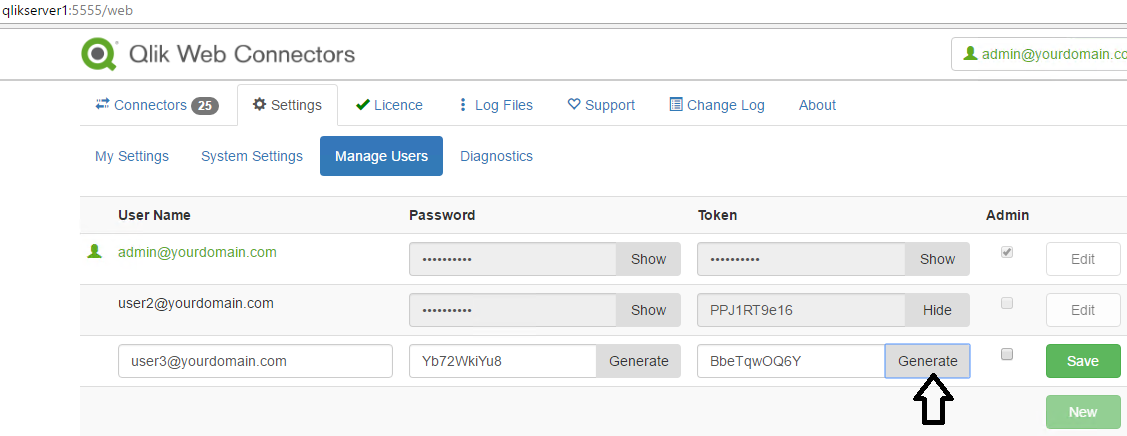Toggle Admin checkbox for admin@yourdomain.com

pos(1007,253)
